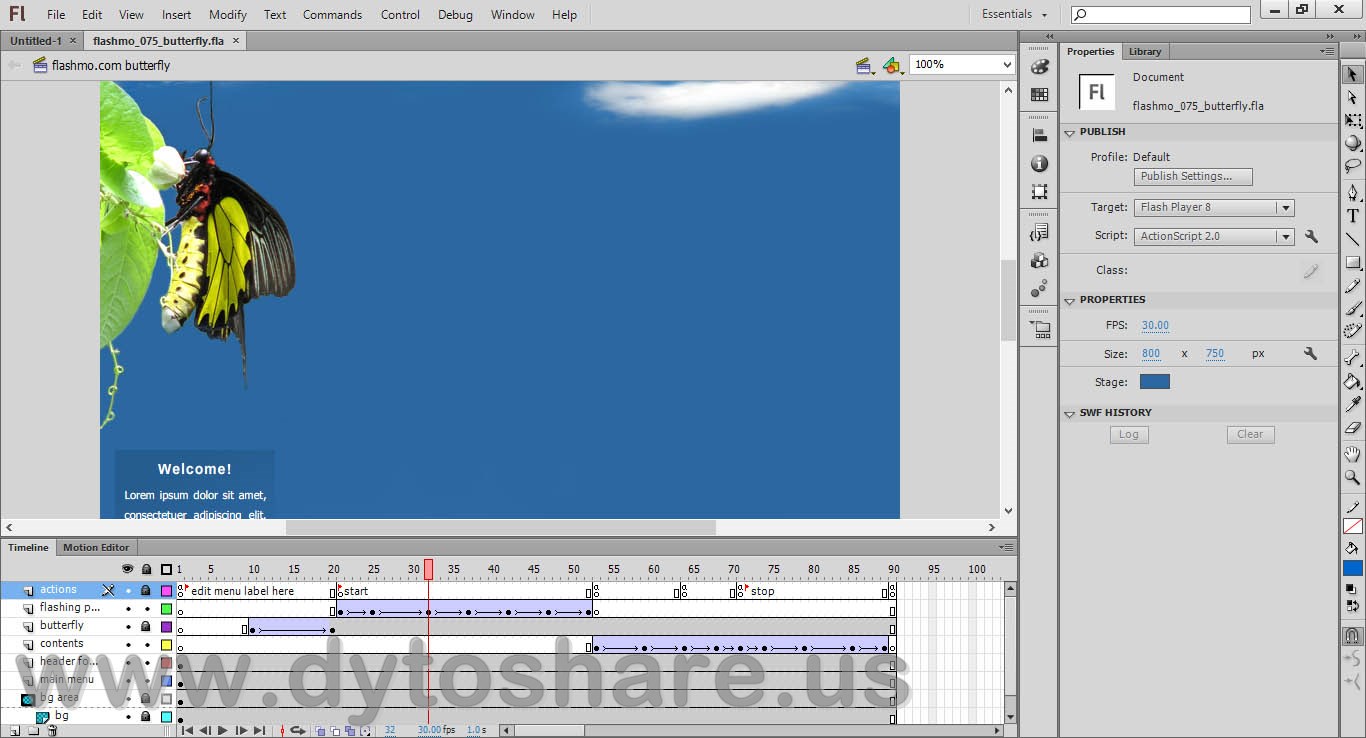Open the Motion Presets panel icon
The height and width of the screenshot is (738, 1366).
[1040, 288]
